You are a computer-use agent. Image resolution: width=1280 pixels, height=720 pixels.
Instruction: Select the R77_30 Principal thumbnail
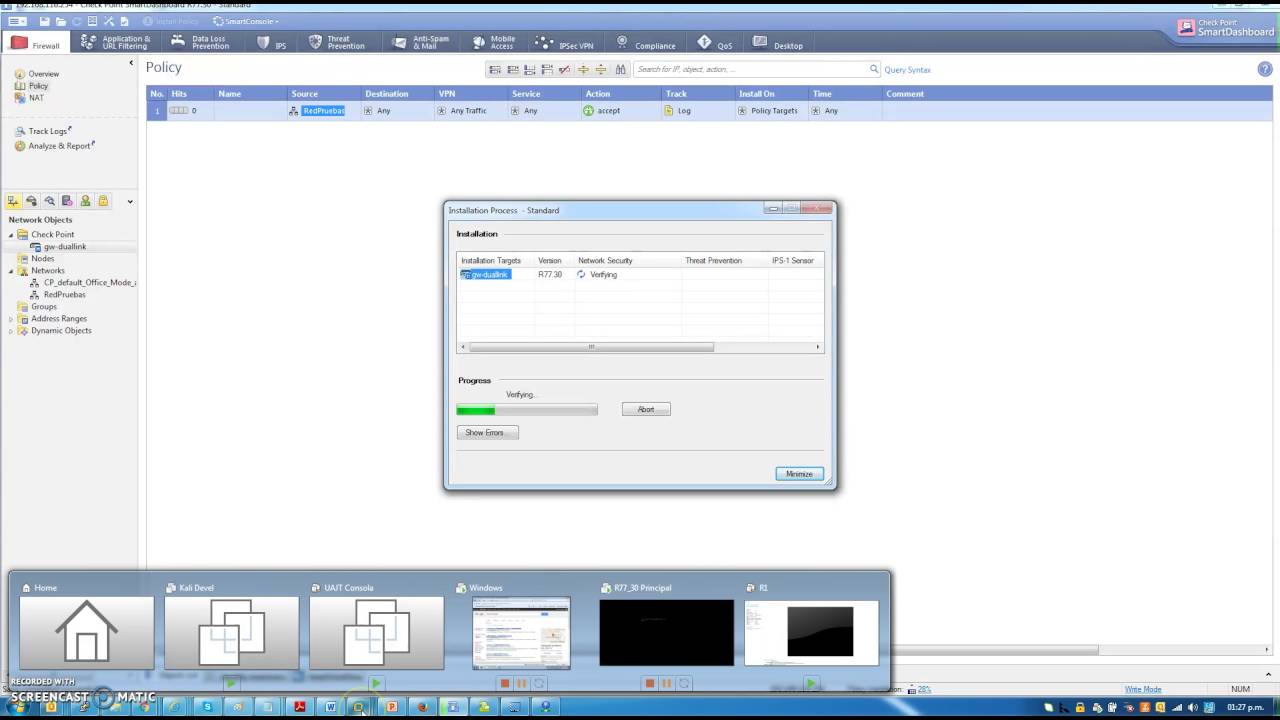point(666,632)
